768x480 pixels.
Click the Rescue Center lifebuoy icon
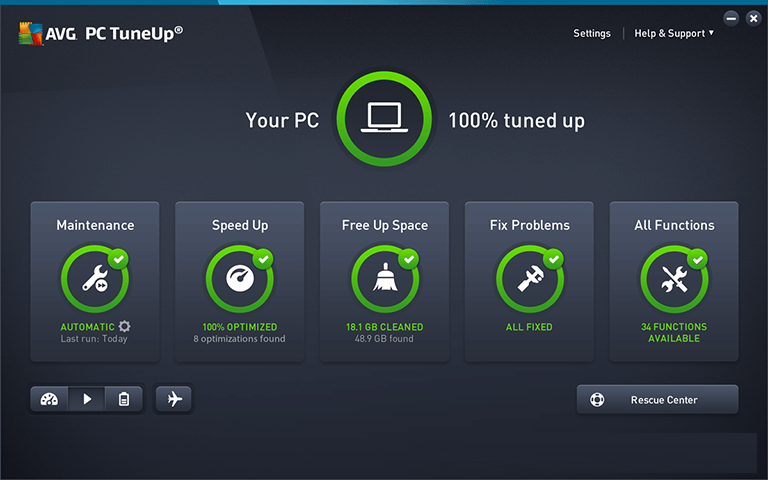click(597, 400)
